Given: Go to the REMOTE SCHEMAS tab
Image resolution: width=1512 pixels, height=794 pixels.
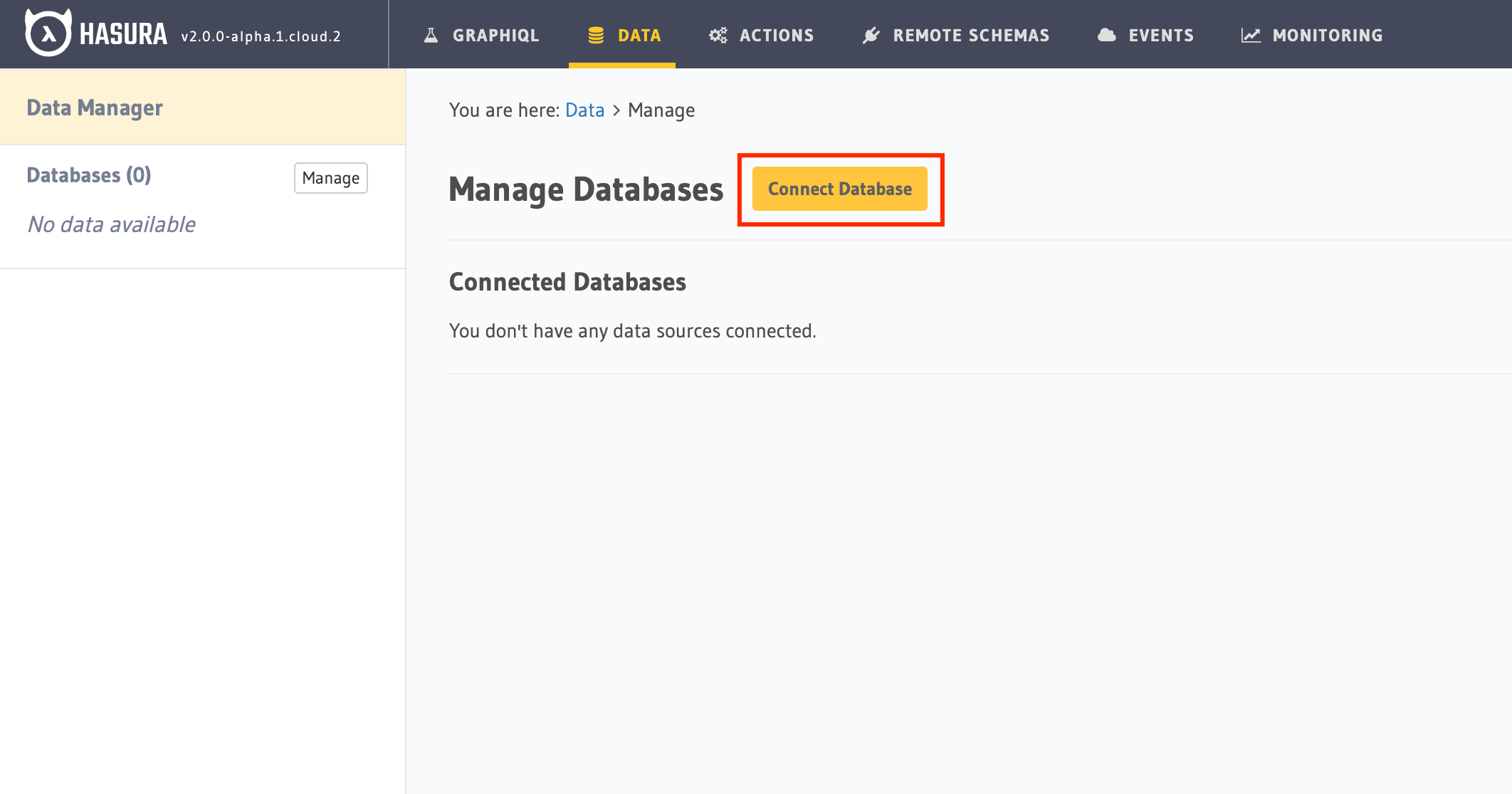Looking at the screenshot, I should pos(971,35).
